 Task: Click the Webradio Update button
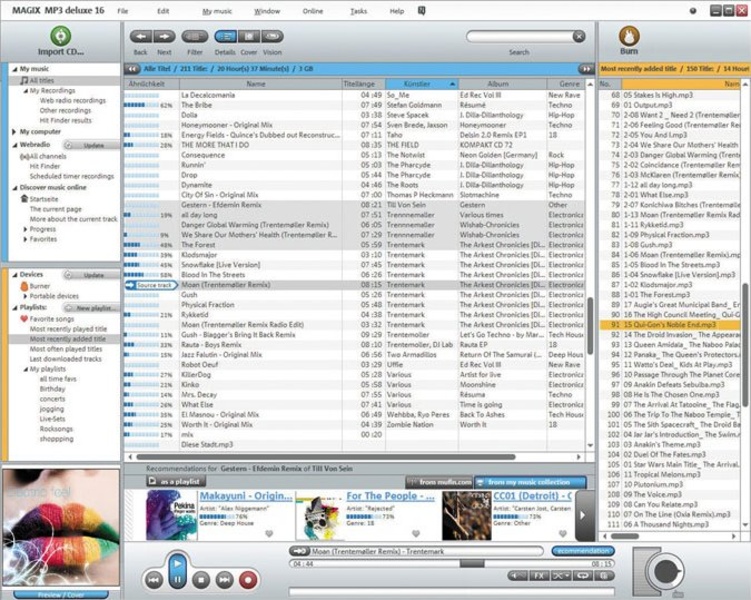click(x=91, y=145)
